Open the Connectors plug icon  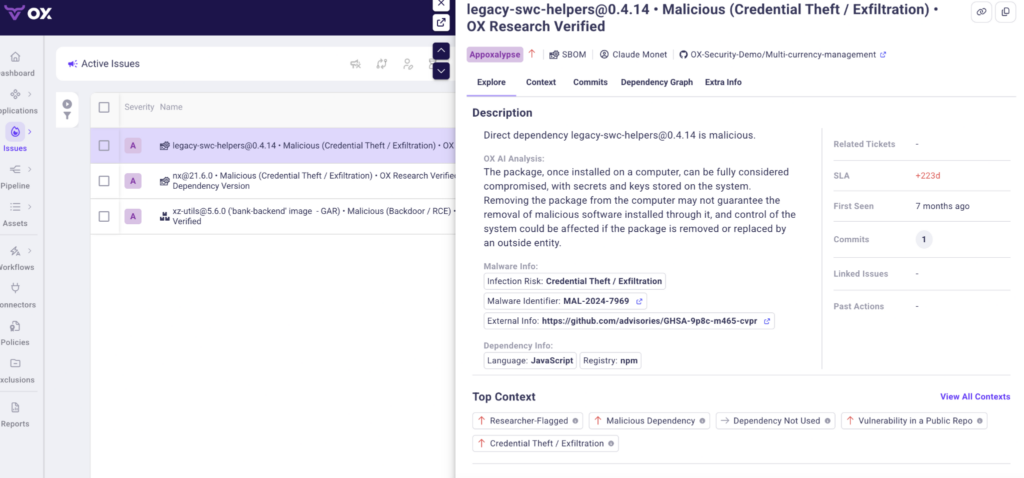click(15, 288)
